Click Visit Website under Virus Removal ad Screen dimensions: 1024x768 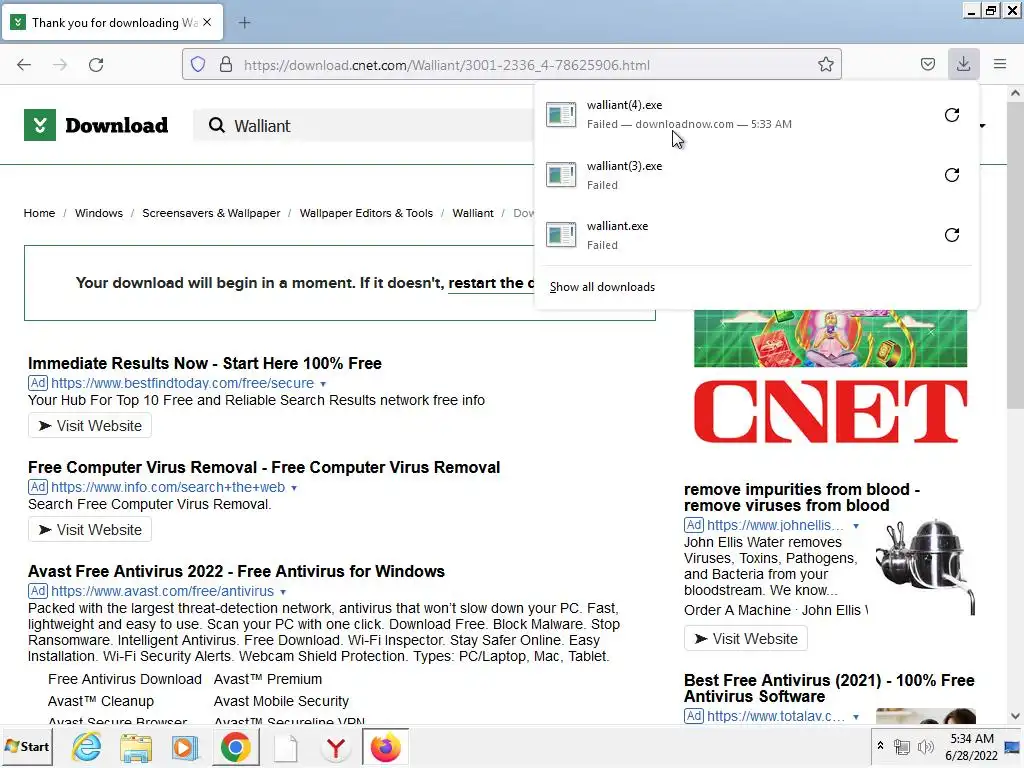tap(90, 530)
